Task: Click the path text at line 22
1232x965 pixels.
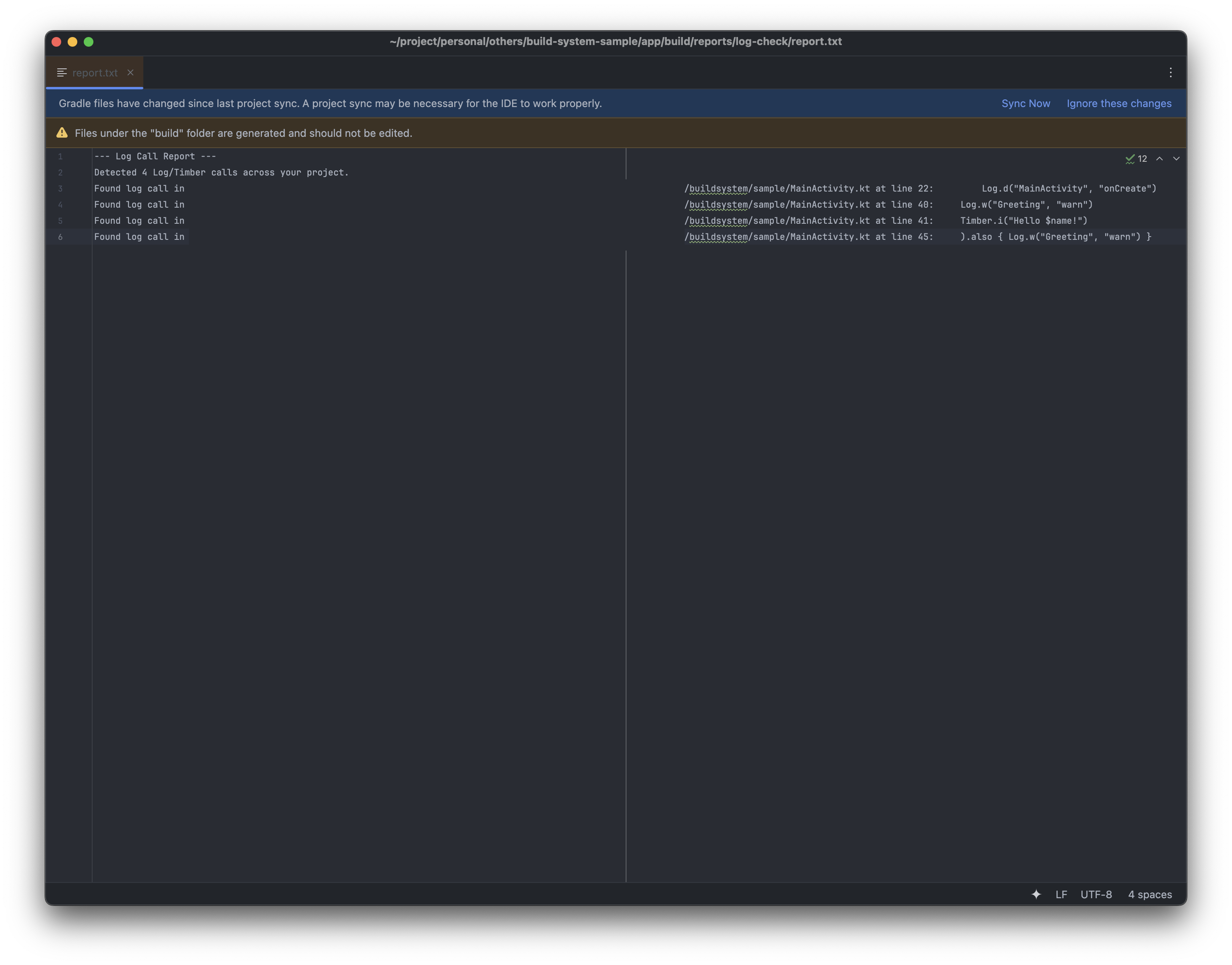Action: 809,189
